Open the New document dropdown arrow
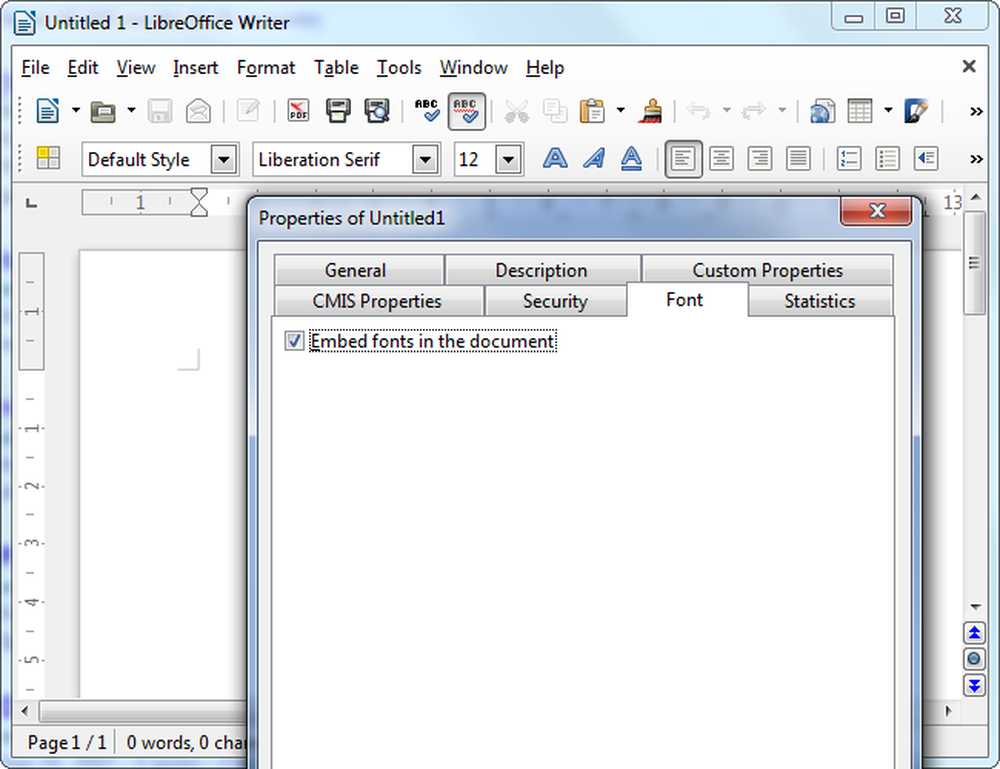The width and height of the screenshot is (1000, 769). pos(76,110)
